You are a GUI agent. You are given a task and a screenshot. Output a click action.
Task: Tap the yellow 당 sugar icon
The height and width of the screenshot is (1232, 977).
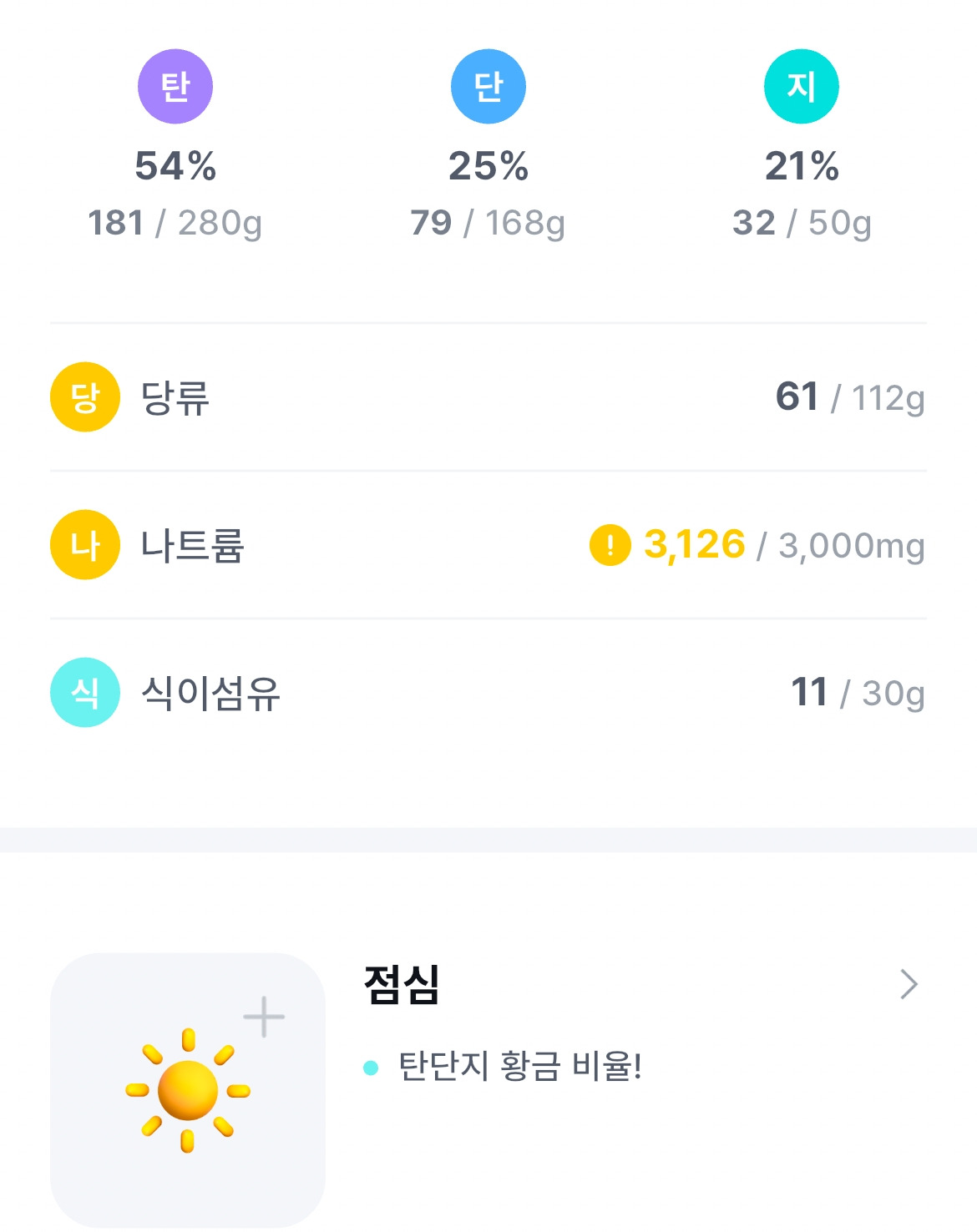[x=85, y=397]
